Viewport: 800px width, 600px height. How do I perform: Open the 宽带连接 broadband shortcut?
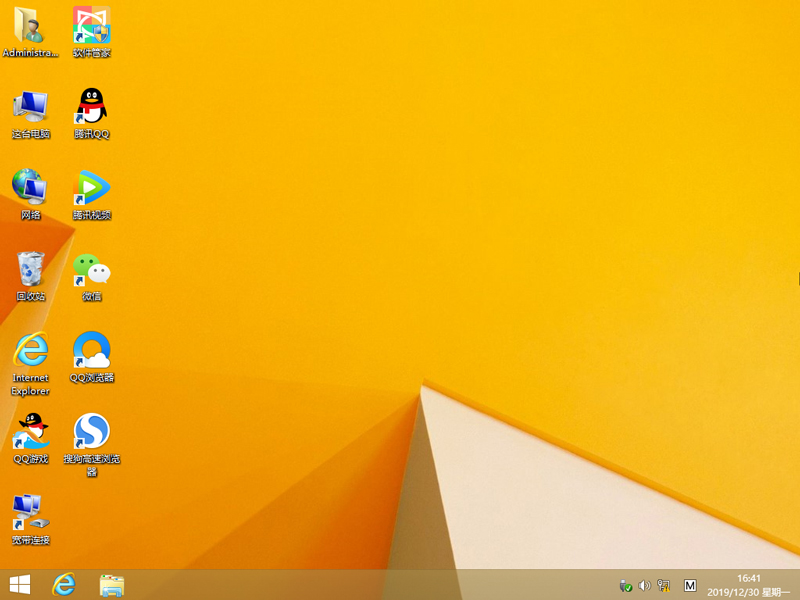coord(30,518)
